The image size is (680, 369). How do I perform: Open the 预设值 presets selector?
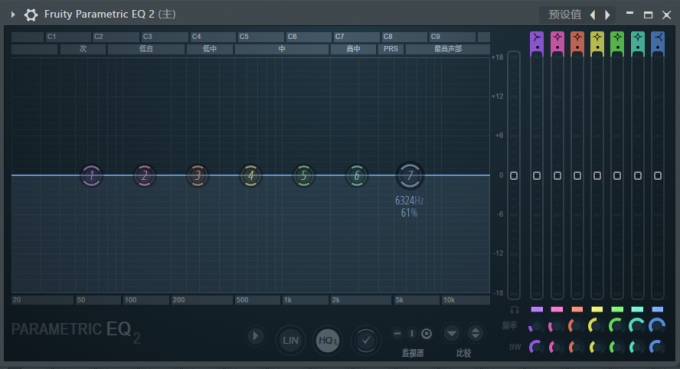[565, 15]
